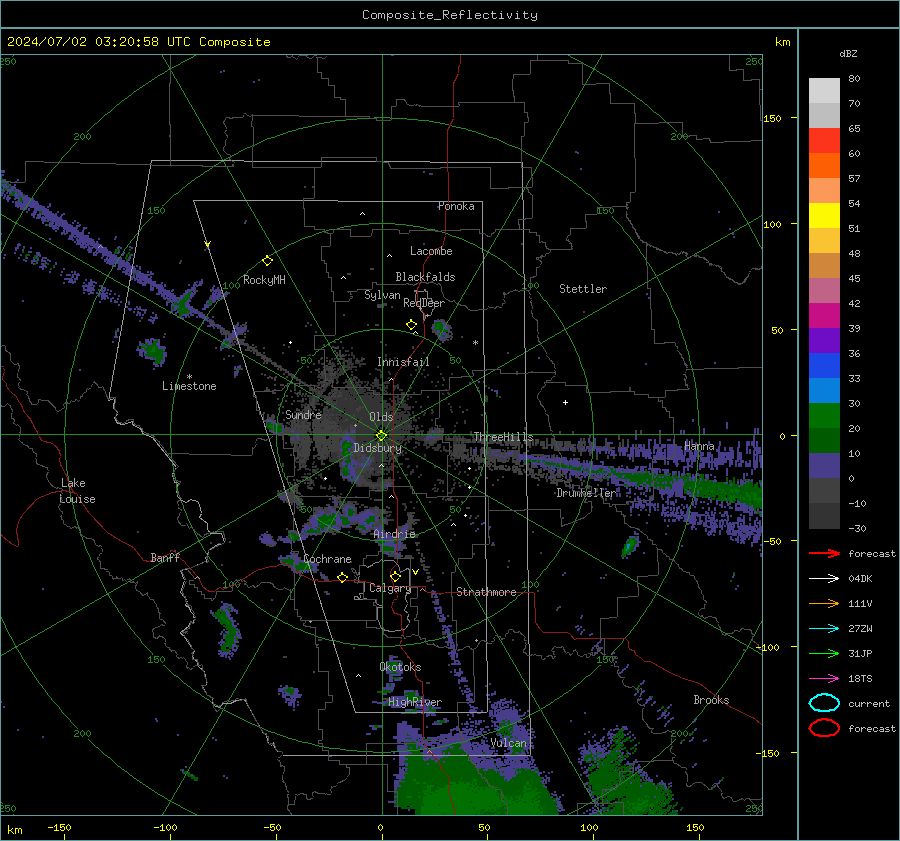Click the lightest gray 70–80 dBZ swatch
900x841 pixels.
pyautogui.click(x=824, y=91)
